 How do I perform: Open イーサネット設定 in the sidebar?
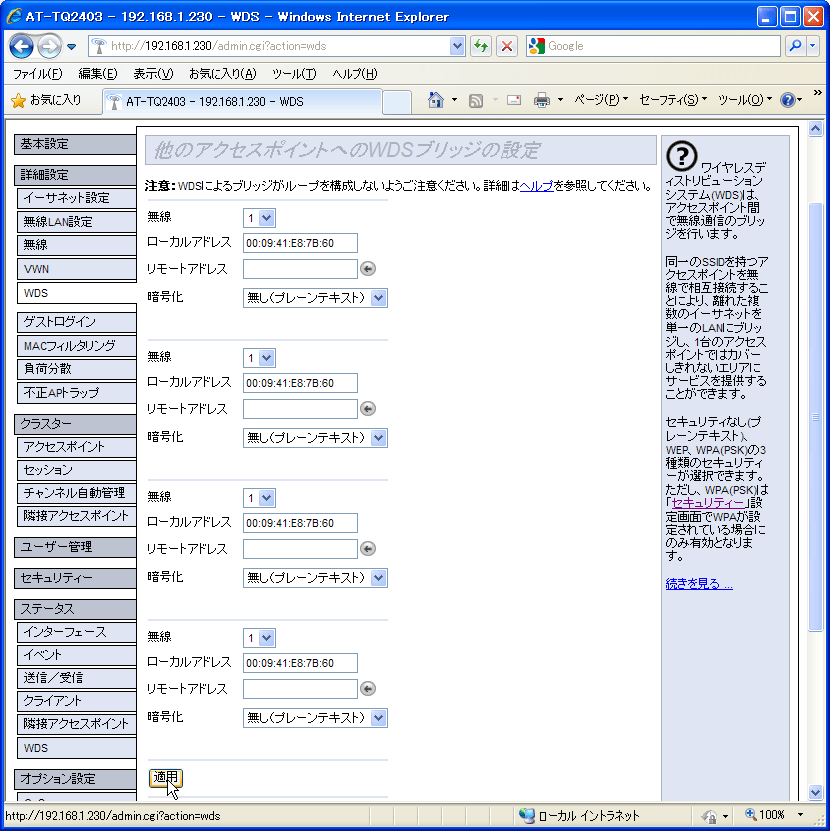77,198
